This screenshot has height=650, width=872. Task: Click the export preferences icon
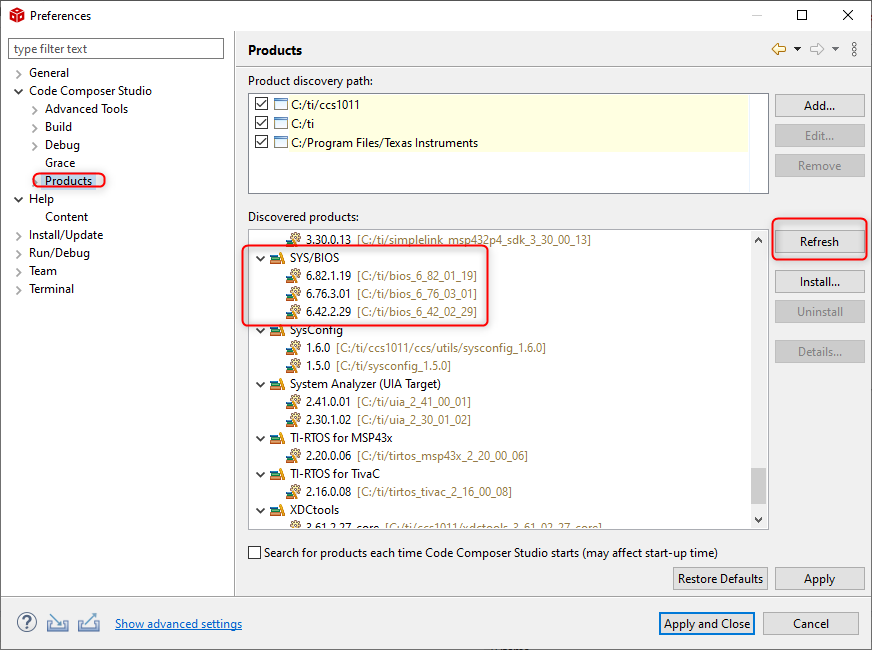point(89,622)
